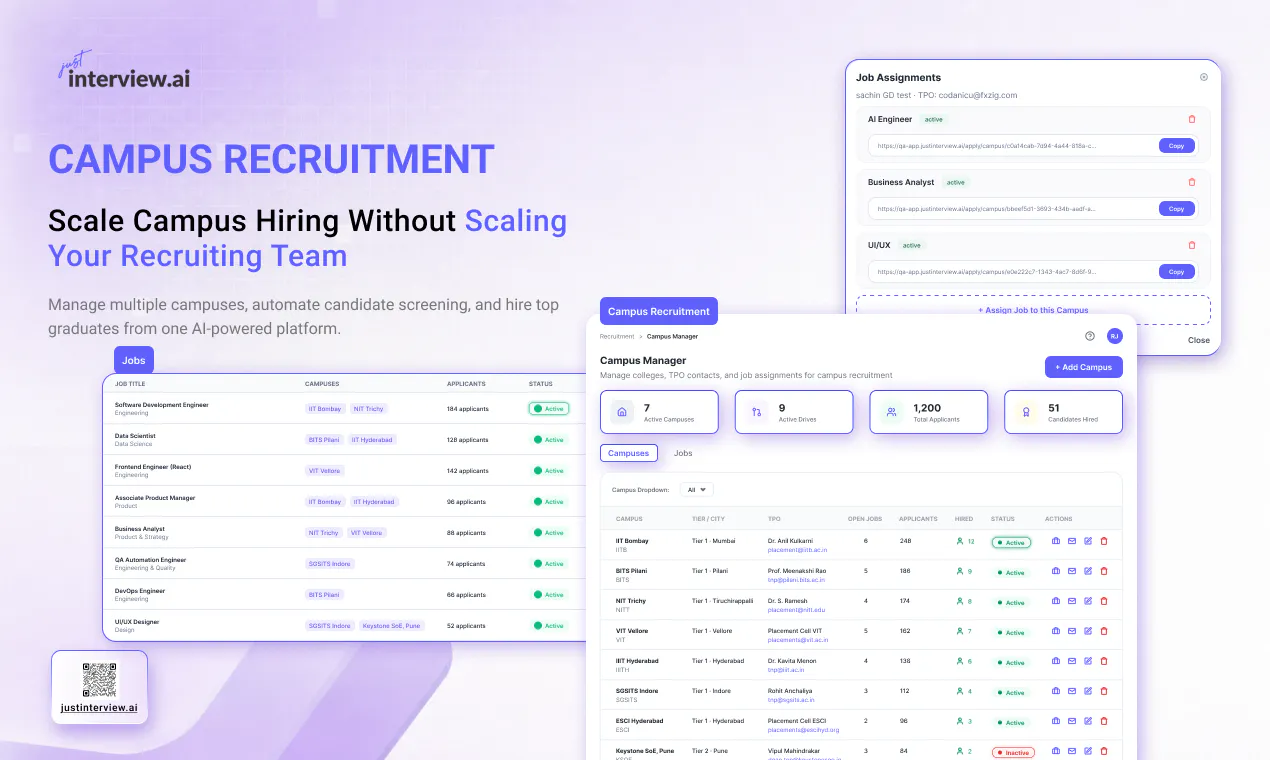The image size is (1270, 760).
Task: Remove UI/UX assignment with trash icon
Action: pyautogui.click(x=1191, y=245)
